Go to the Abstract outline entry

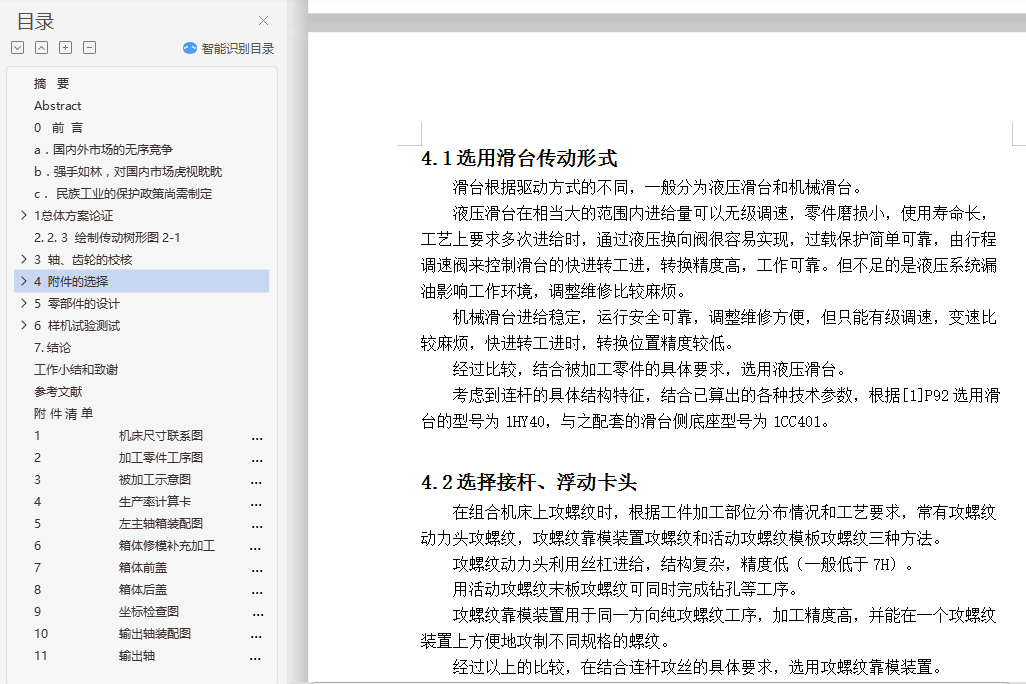58,105
